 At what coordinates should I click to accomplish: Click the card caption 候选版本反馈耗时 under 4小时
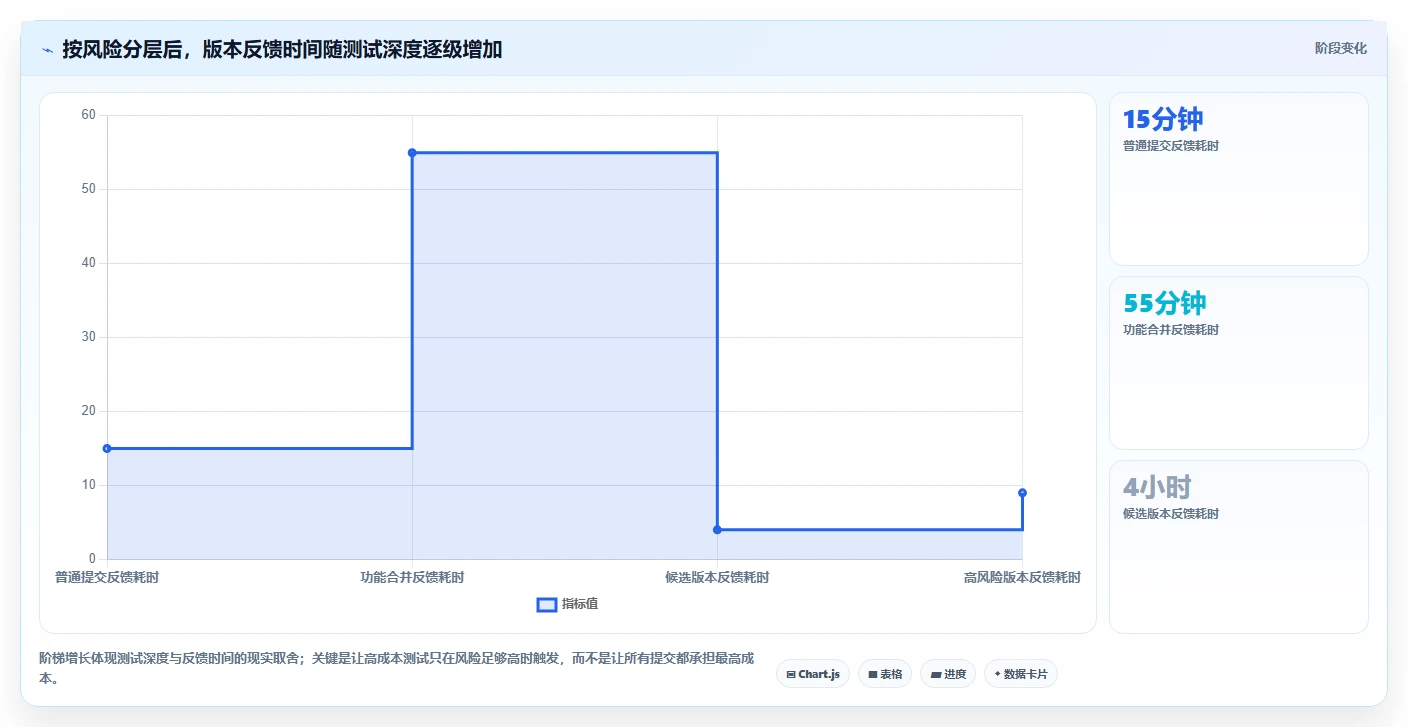click(x=1171, y=514)
